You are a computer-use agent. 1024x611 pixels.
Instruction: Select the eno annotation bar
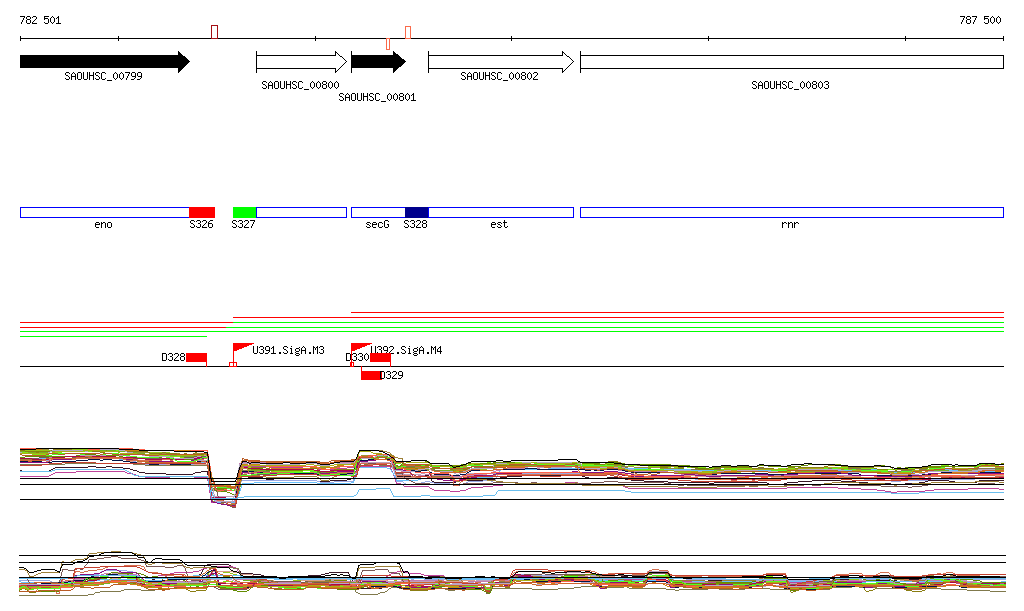[104, 212]
